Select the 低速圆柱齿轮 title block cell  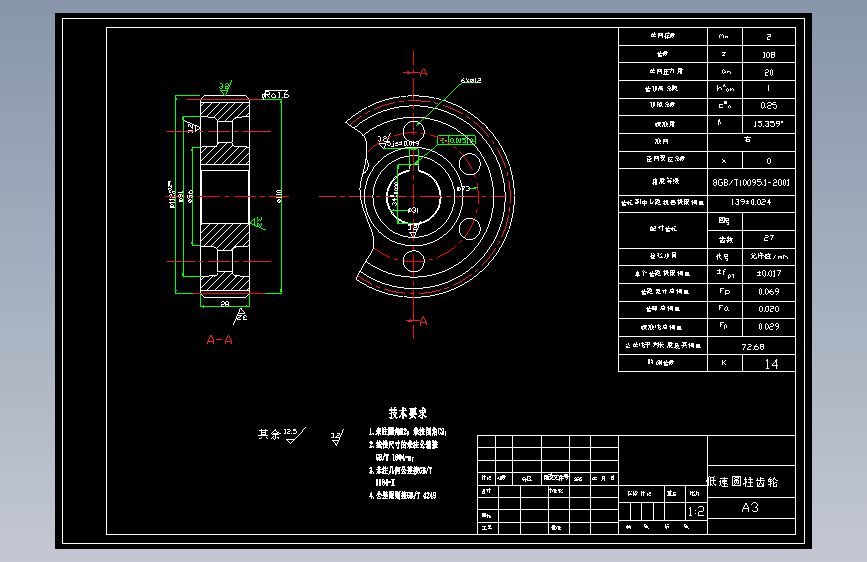751,481
